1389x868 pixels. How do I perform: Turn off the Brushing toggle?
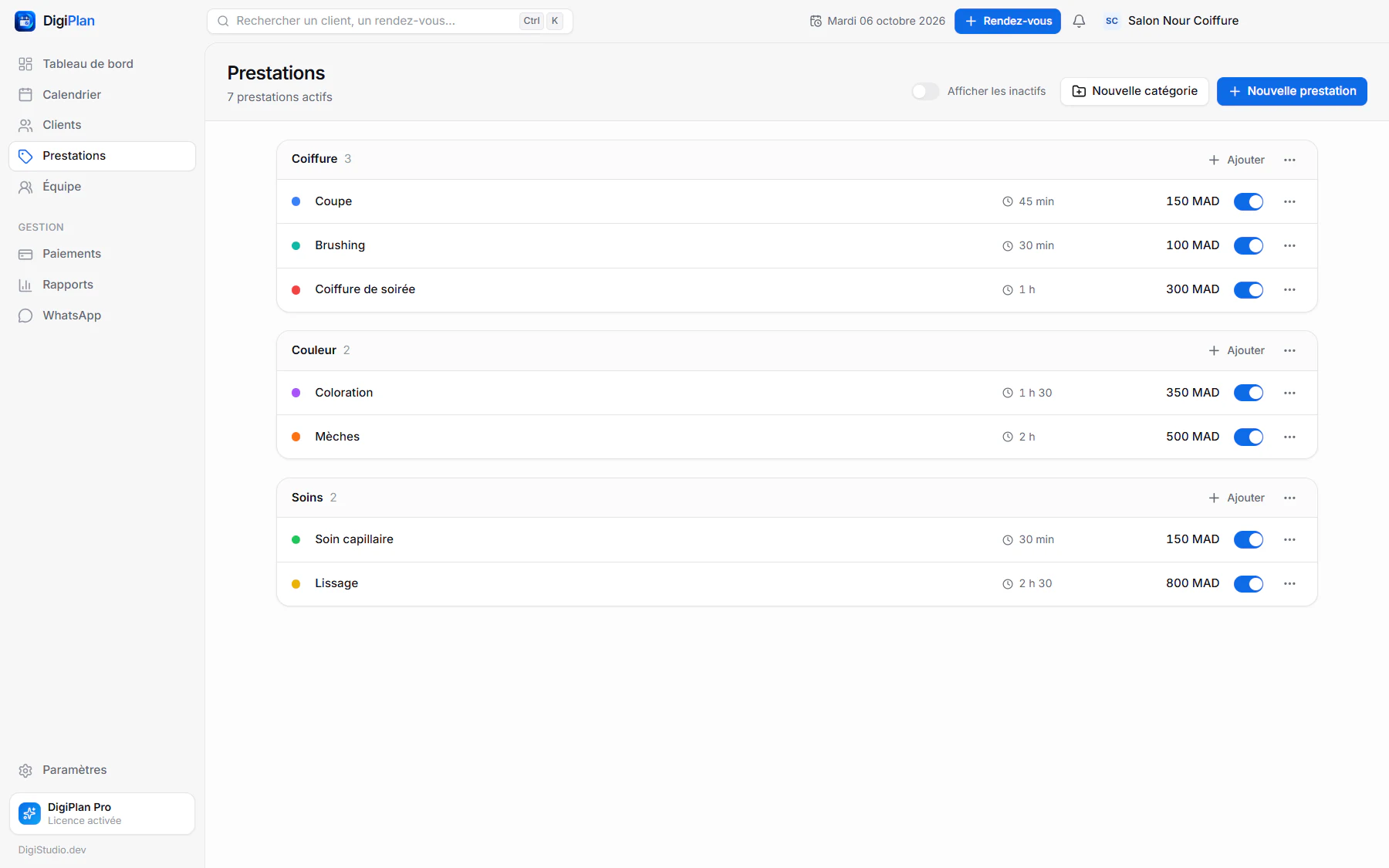(1249, 245)
